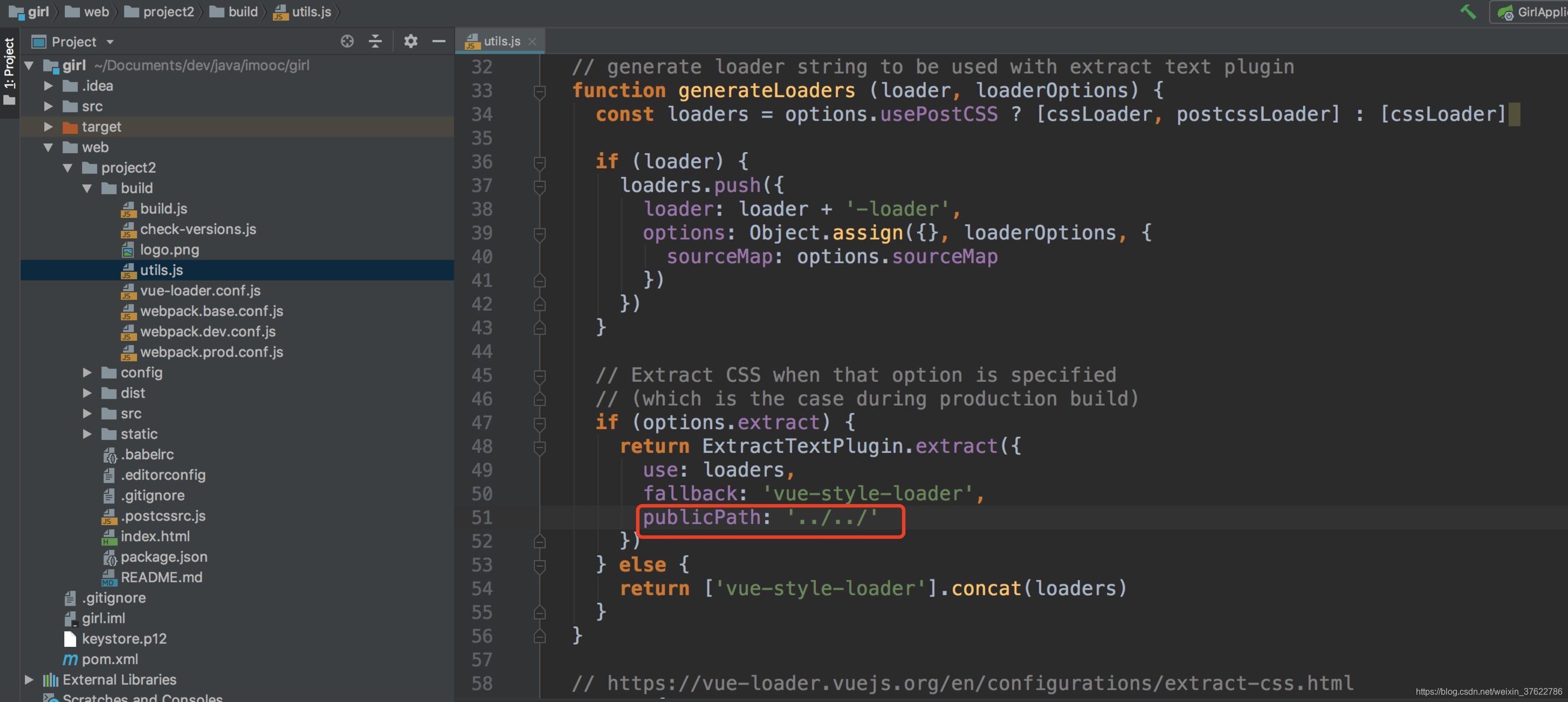Expand the static folder
1568x702 pixels.
87,434
